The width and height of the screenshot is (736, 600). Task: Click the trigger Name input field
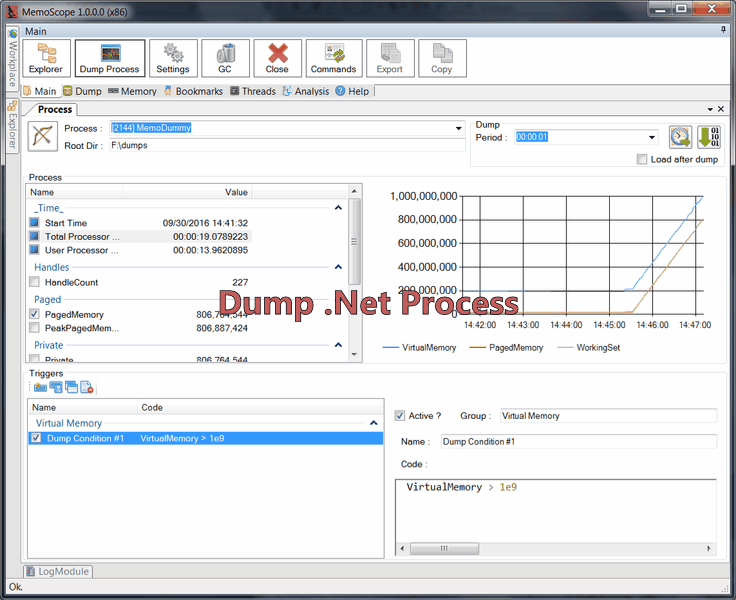tap(577, 441)
